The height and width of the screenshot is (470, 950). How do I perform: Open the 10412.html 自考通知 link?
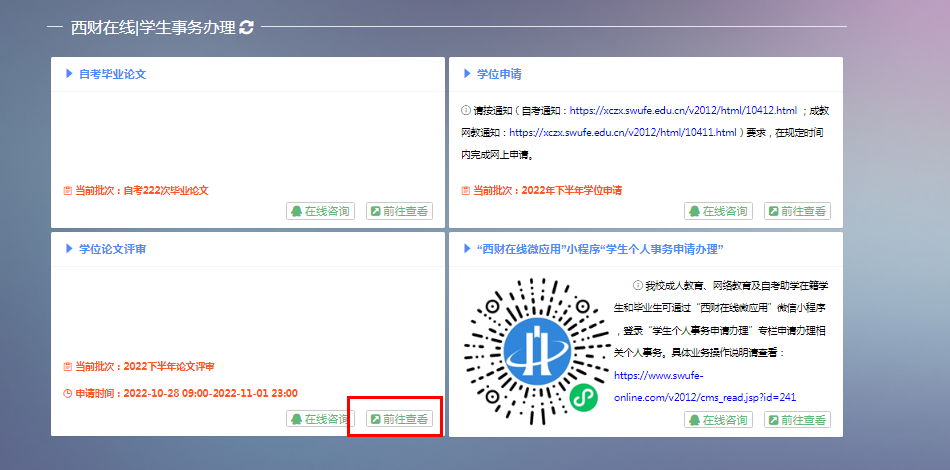click(x=683, y=110)
